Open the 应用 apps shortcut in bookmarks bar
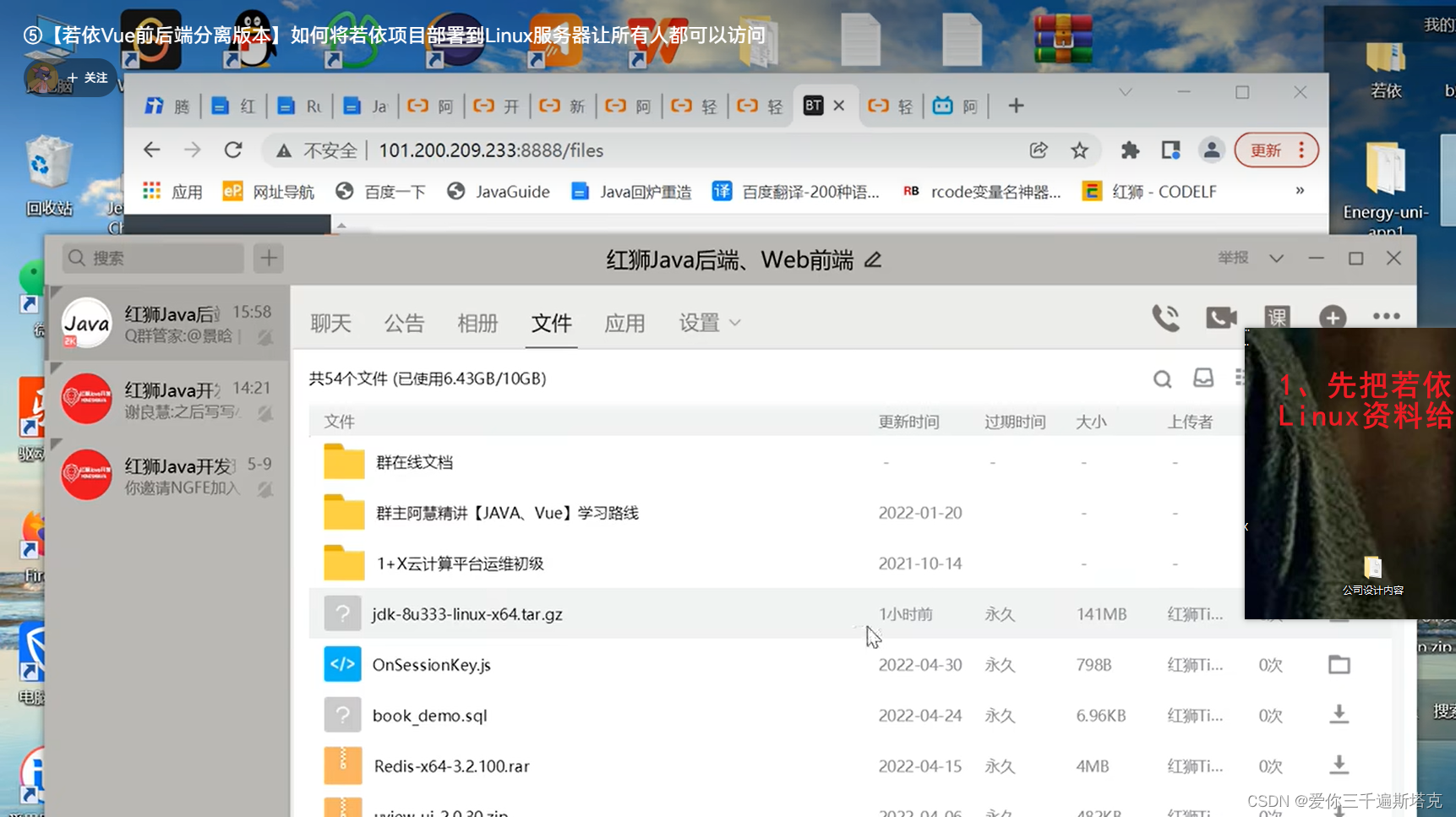The image size is (1456, 817). (x=172, y=192)
